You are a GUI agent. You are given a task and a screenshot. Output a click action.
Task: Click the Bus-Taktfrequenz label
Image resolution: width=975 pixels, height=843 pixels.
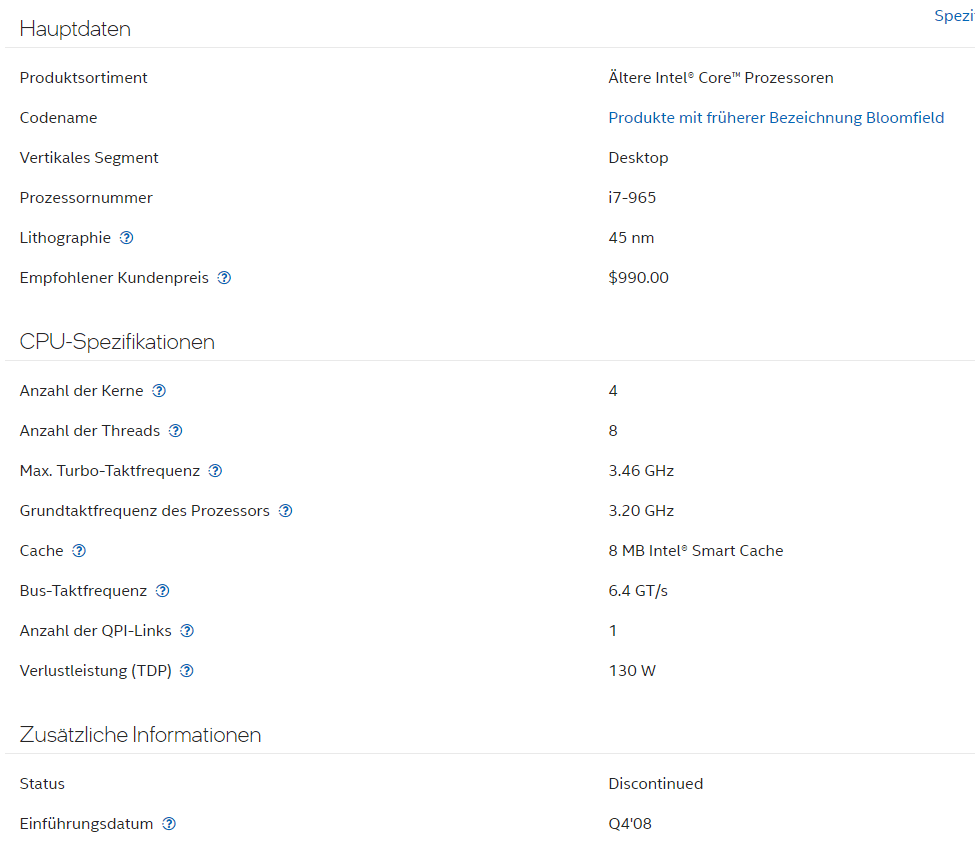[x=83, y=591]
